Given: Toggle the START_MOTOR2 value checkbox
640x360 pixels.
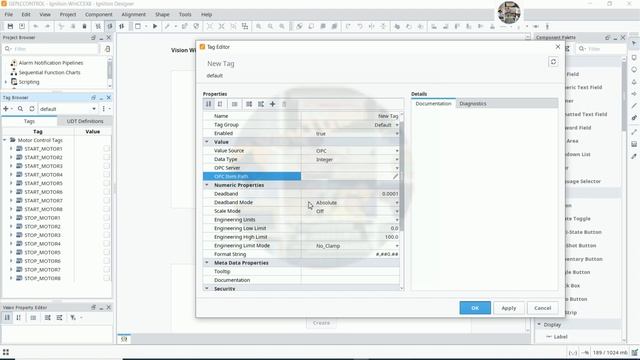Looking at the screenshot, I should pos(107,157).
